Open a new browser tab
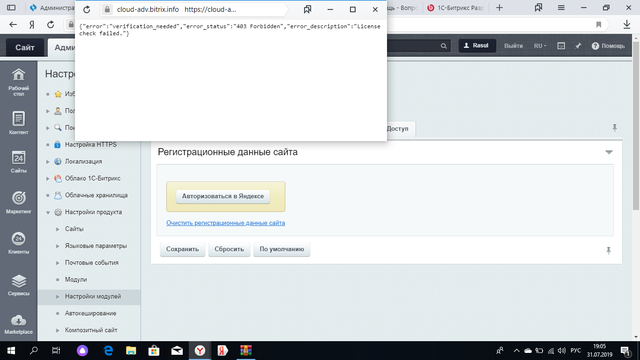Screen dimensions: 640x360 point(499,8)
